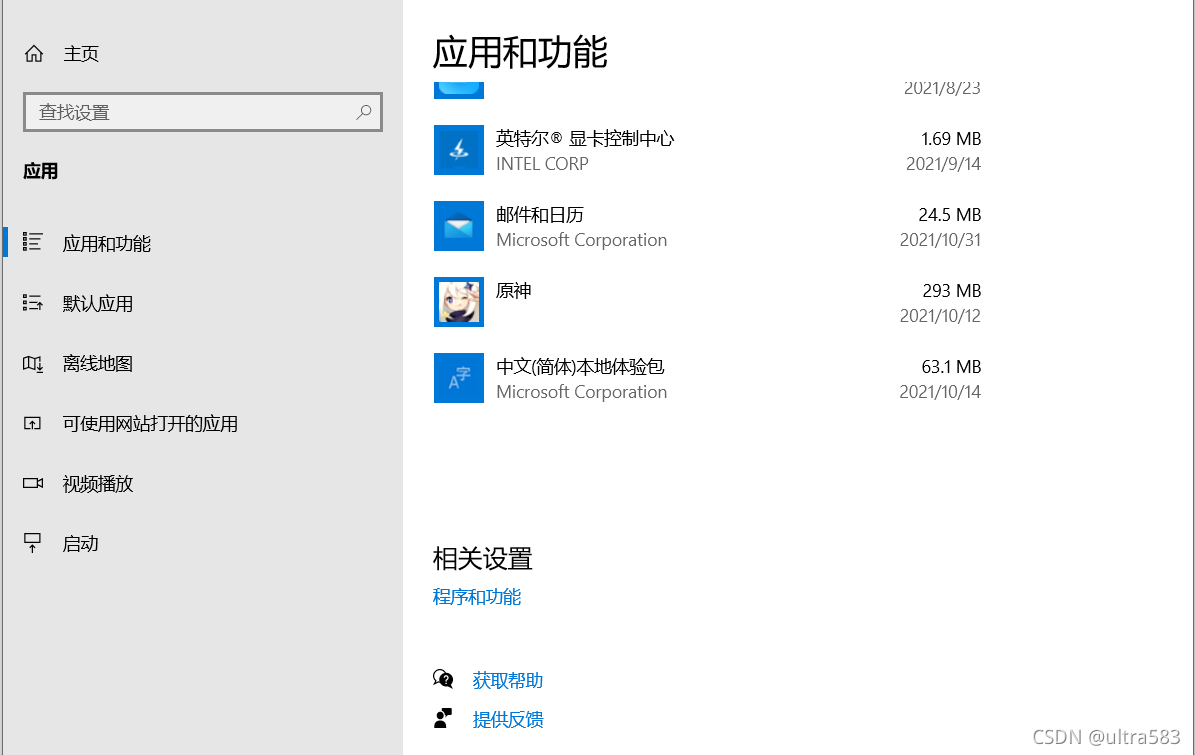The image size is (1195, 755).
Task: Click the magnifier icon in the search box
Action: click(364, 112)
